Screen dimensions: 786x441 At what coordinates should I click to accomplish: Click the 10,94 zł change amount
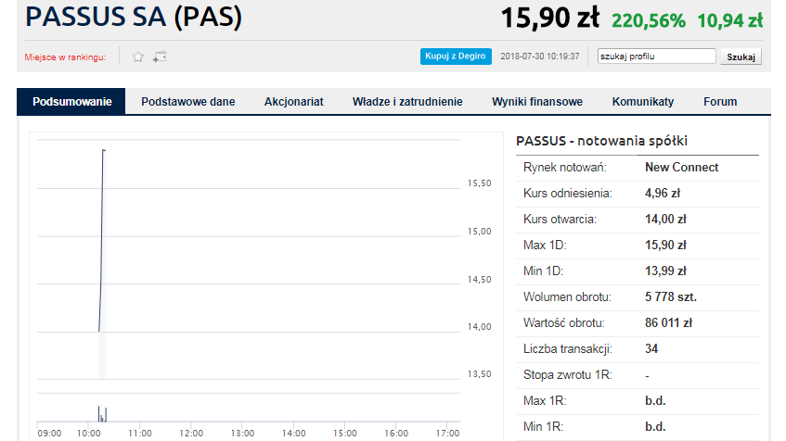coord(730,21)
